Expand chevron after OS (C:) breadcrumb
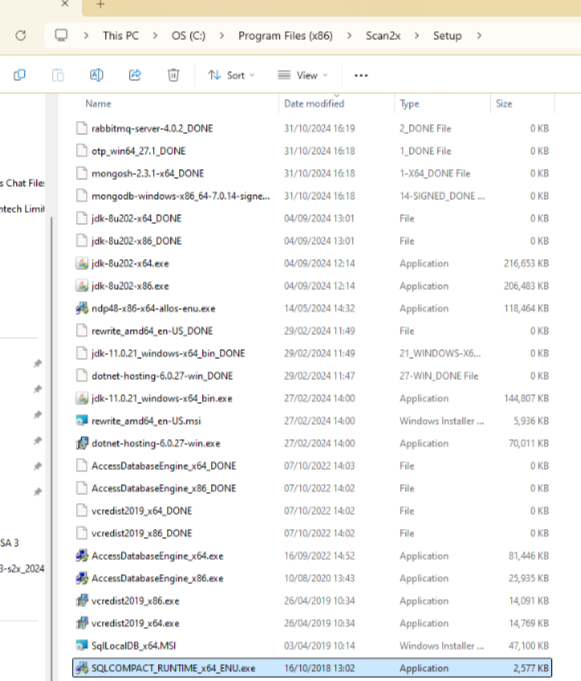Viewport: 581px width, 681px height. click(x=222, y=36)
